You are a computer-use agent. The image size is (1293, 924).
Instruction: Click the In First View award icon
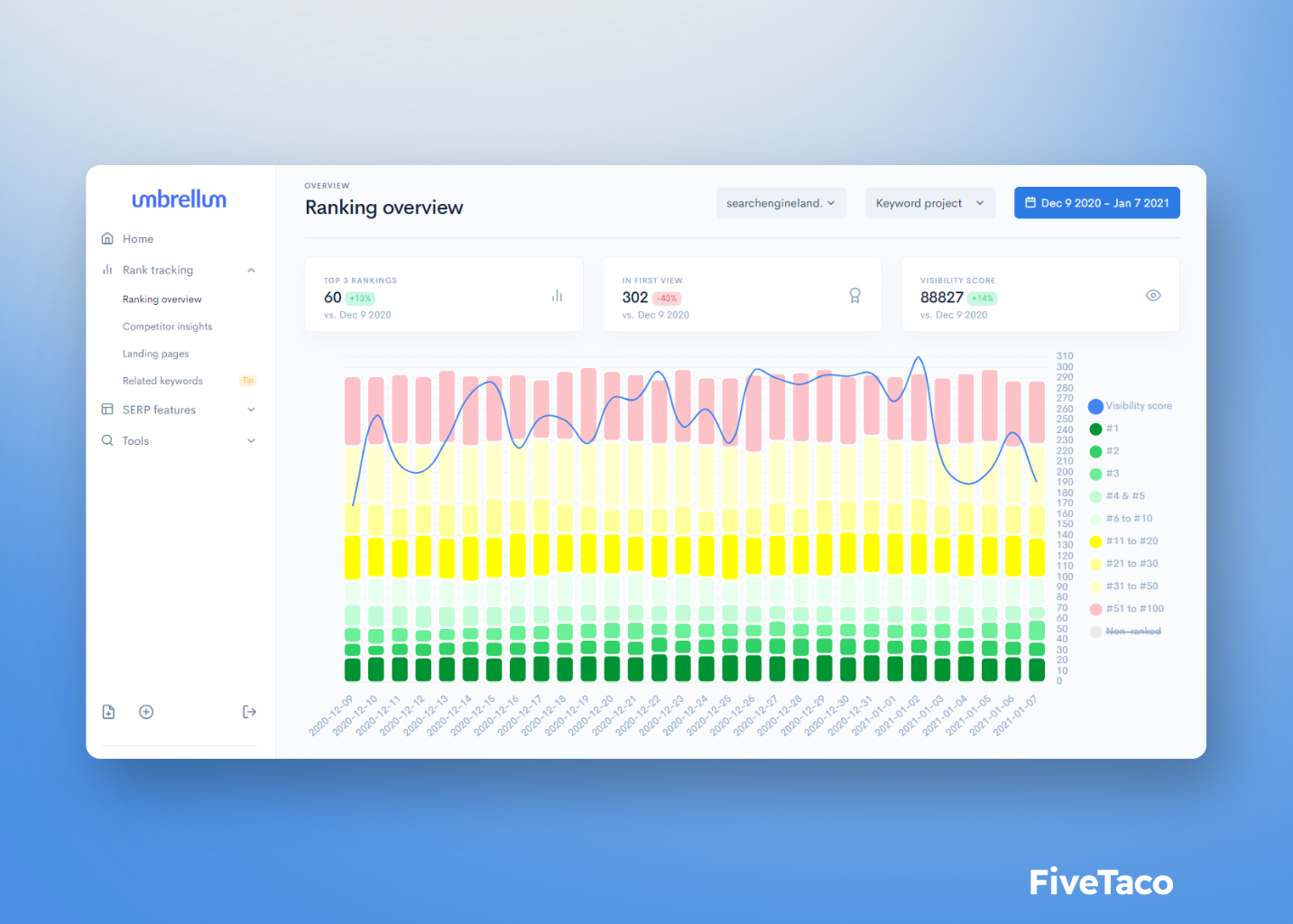click(854, 296)
